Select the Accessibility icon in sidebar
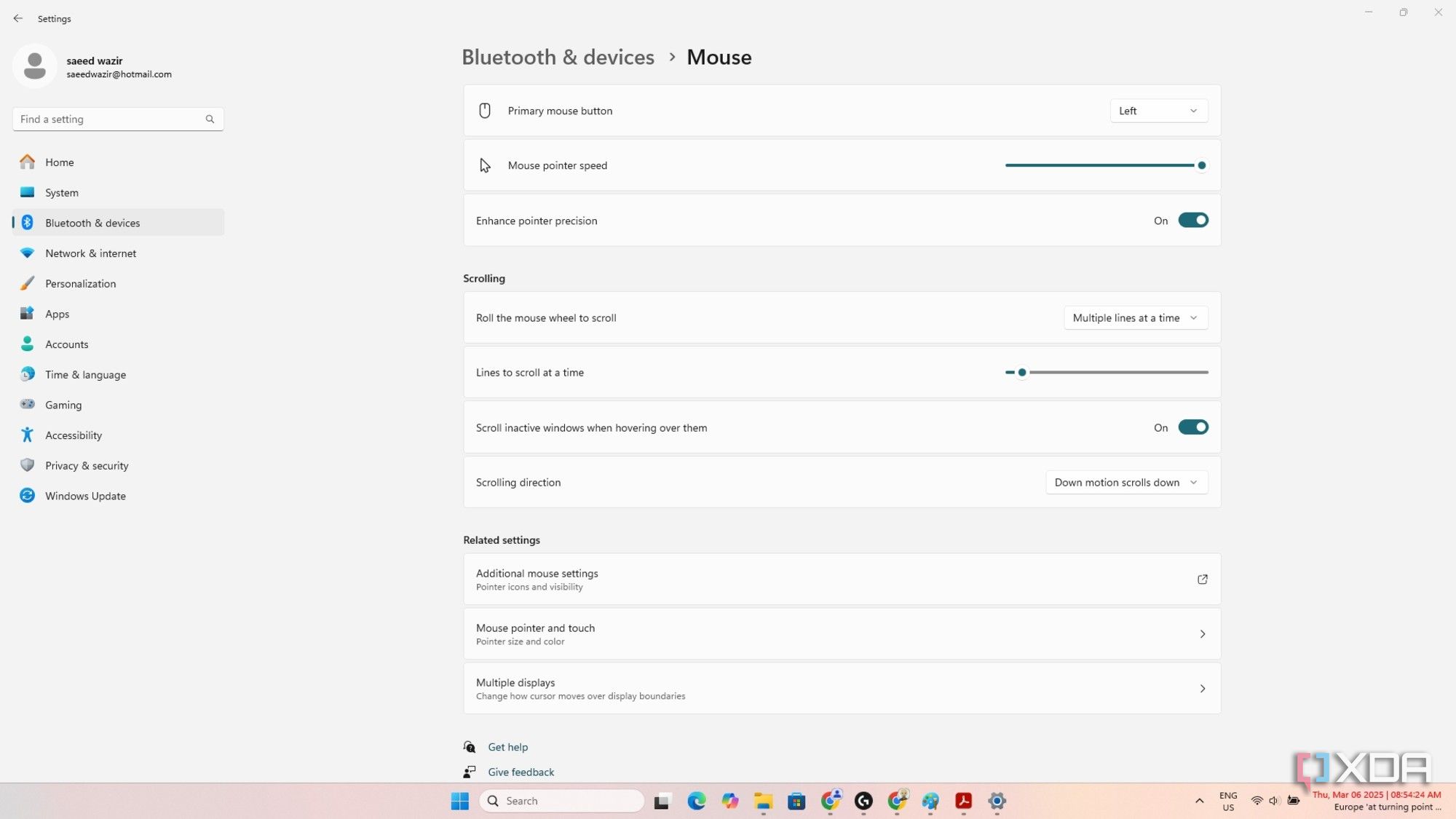1456x819 pixels. 27,435
